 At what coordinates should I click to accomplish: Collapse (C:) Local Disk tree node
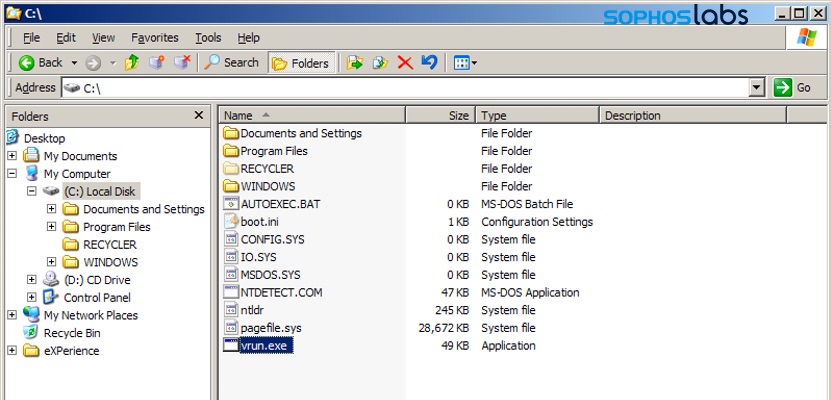tap(32, 191)
